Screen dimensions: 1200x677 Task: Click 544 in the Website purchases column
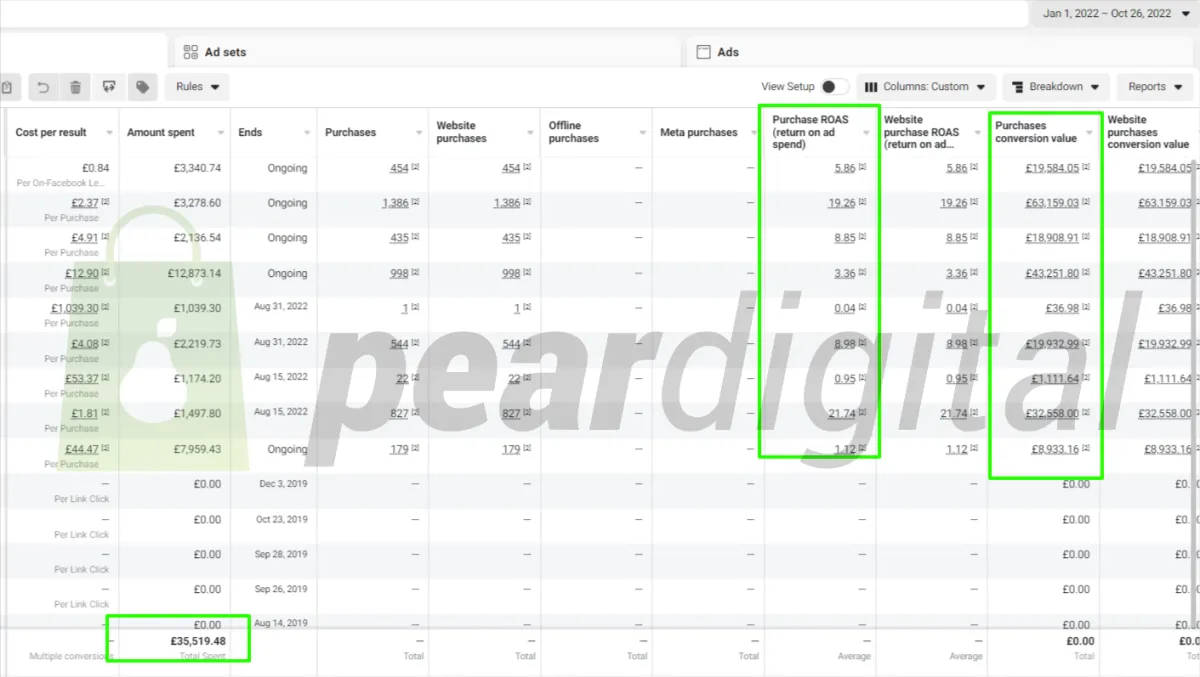click(x=511, y=344)
